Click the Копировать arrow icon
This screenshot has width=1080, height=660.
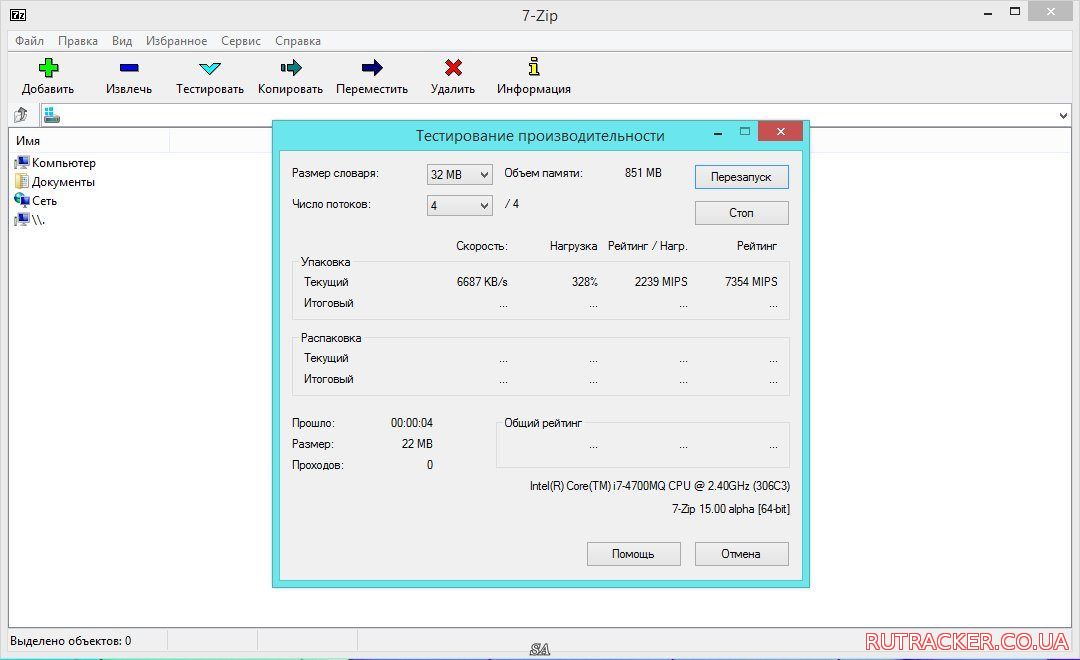pos(291,68)
